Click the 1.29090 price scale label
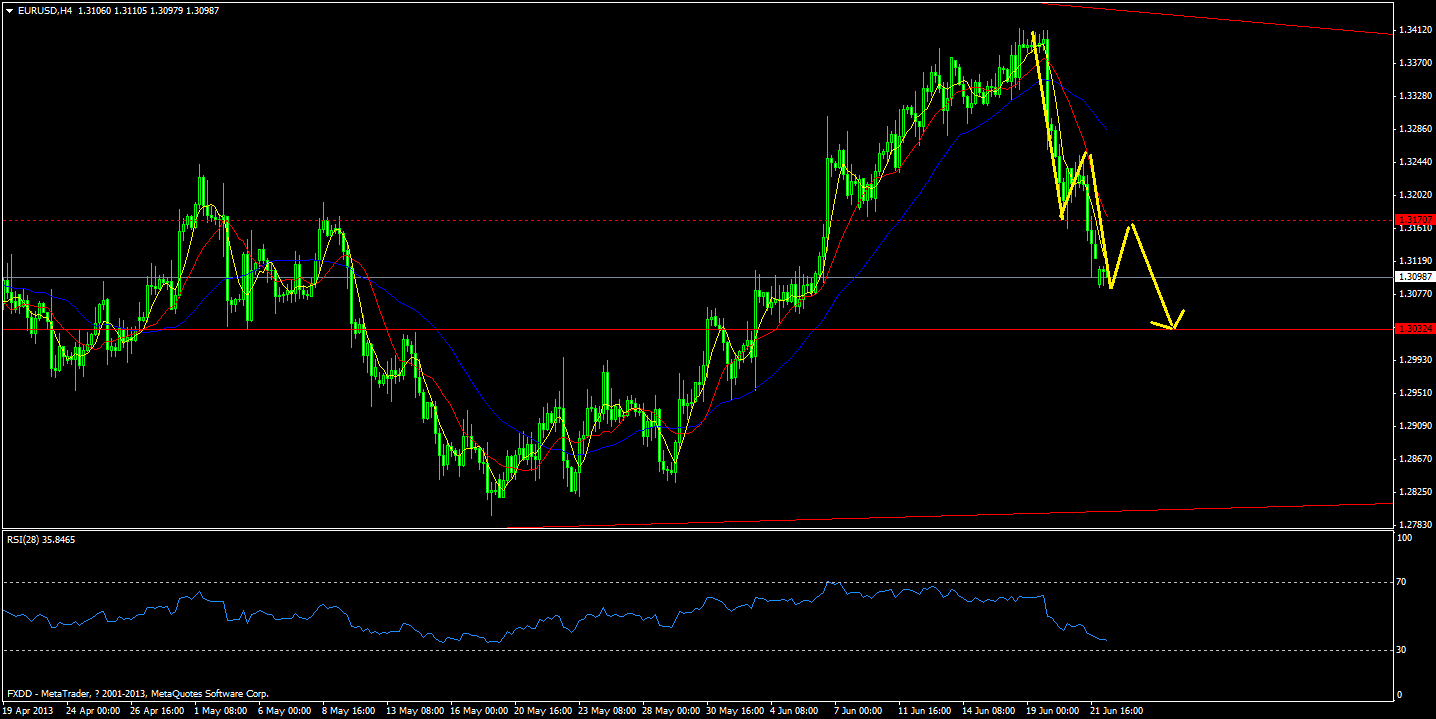 pyautogui.click(x=1415, y=426)
